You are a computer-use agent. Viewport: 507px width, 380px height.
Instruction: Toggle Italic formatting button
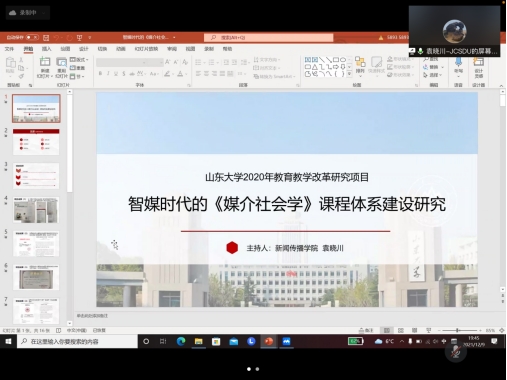click(108, 73)
